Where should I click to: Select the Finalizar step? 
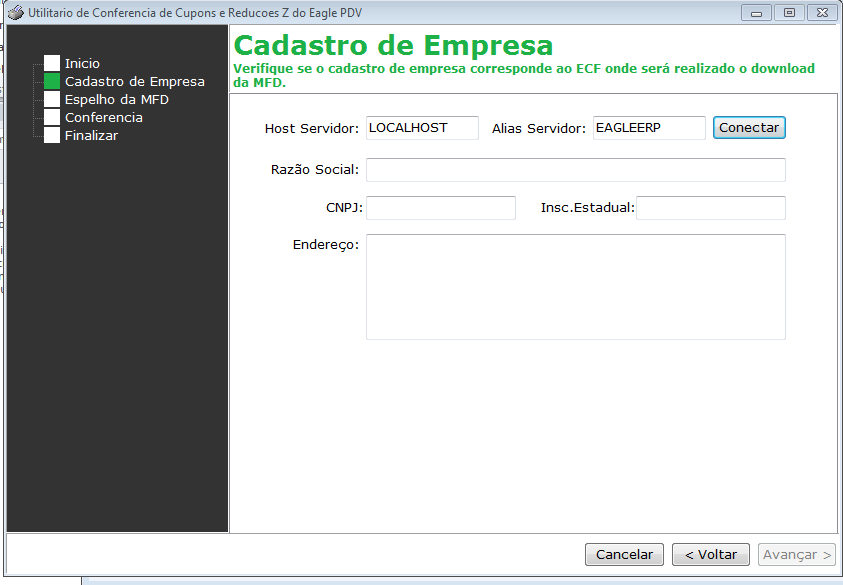pos(91,135)
